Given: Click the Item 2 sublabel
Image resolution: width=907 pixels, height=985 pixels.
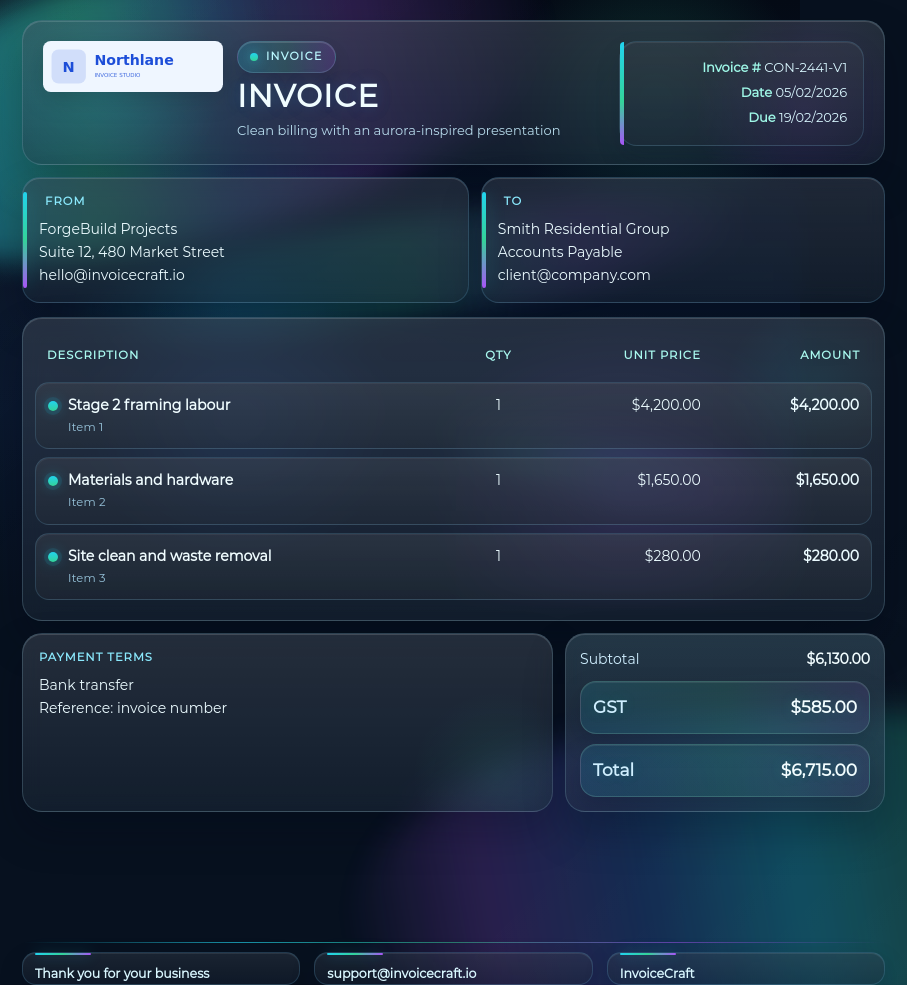Looking at the screenshot, I should tap(87, 503).
